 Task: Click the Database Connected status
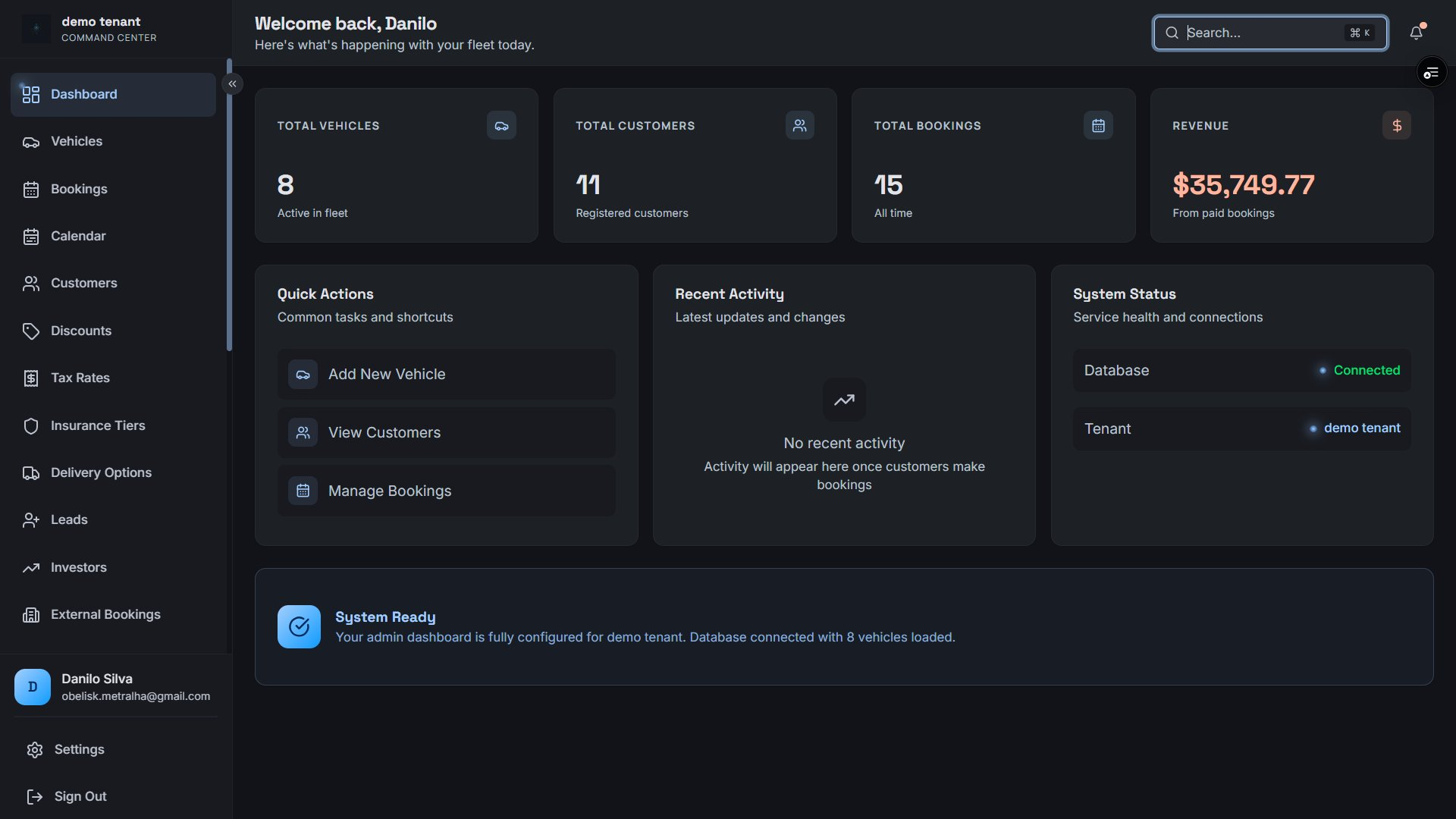[1359, 371]
